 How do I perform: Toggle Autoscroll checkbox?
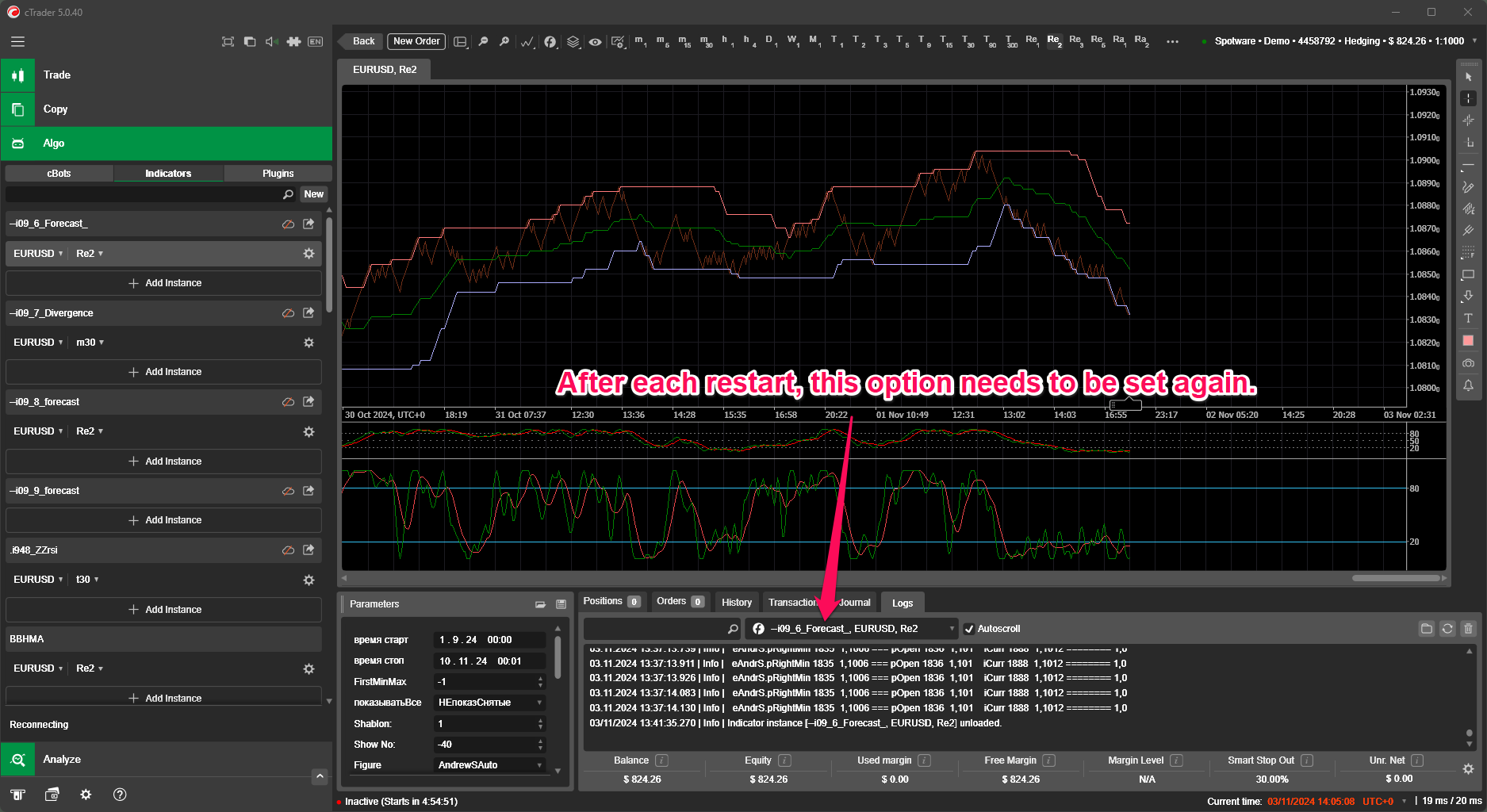[x=969, y=629]
